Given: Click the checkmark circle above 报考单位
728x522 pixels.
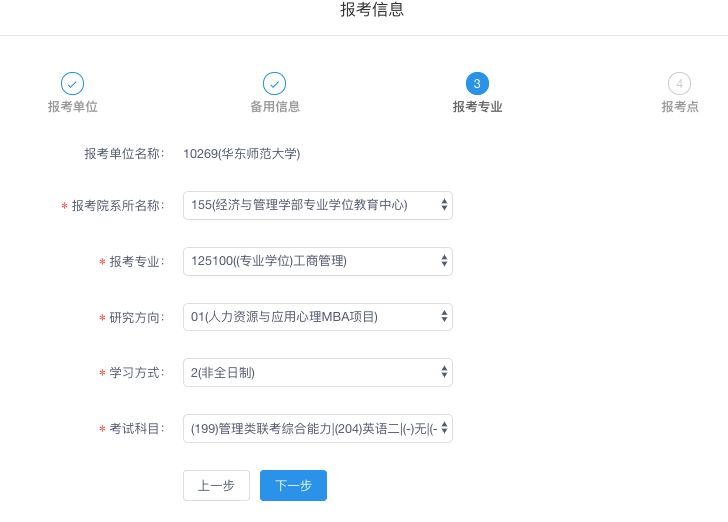Looking at the screenshot, I should pyautogui.click(x=72, y=84).
